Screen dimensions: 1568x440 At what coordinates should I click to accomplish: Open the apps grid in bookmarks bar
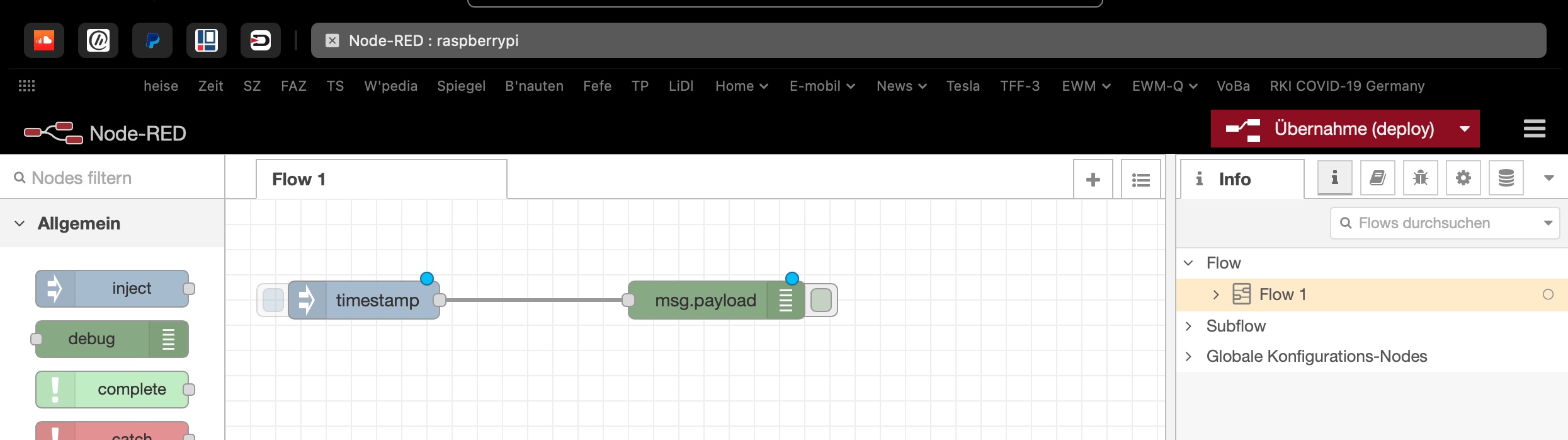(x=26, y=86)
